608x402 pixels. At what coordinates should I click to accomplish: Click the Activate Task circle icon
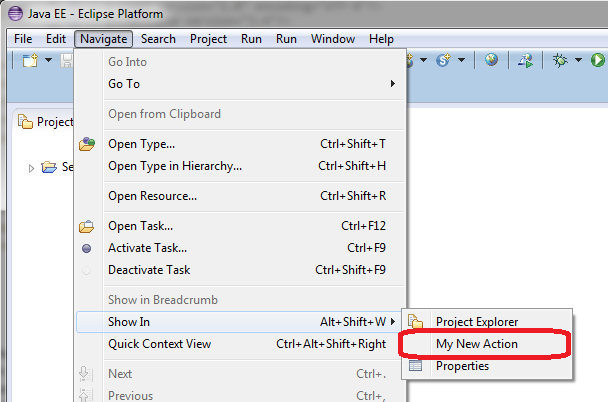click(x=87, y=248)
